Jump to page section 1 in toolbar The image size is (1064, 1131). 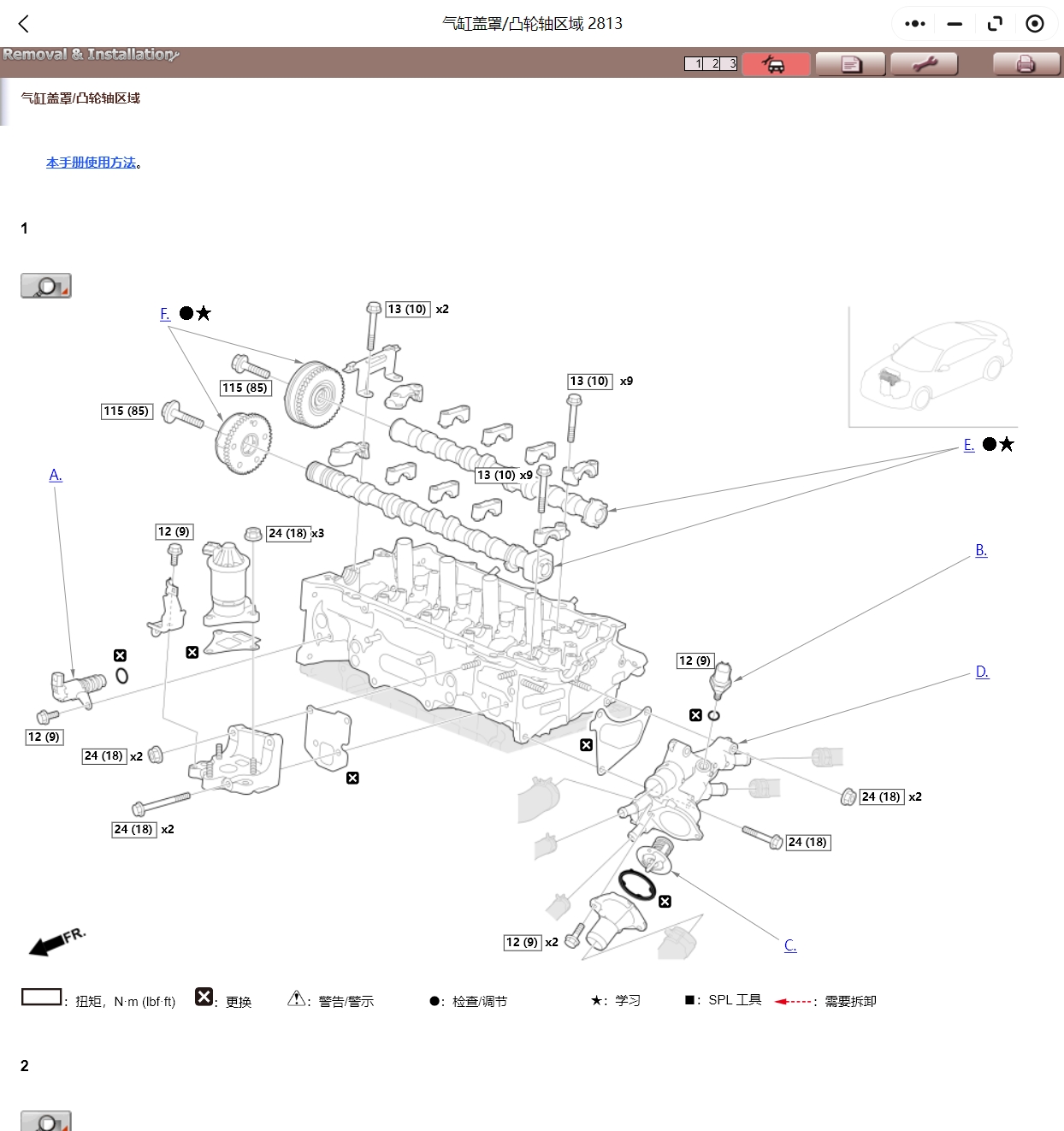point(697,64)
